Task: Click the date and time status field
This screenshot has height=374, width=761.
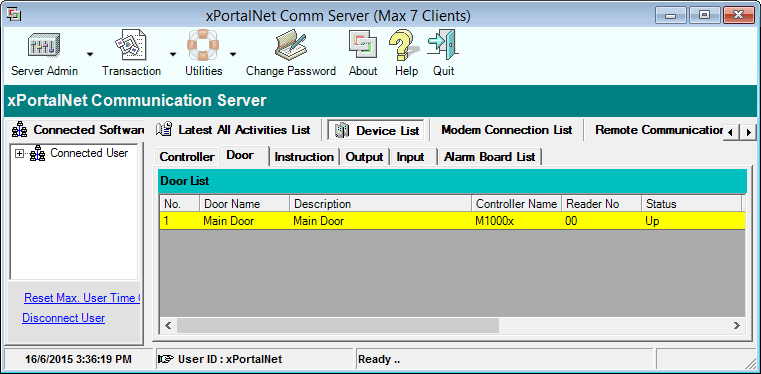Action: (78, 359)
